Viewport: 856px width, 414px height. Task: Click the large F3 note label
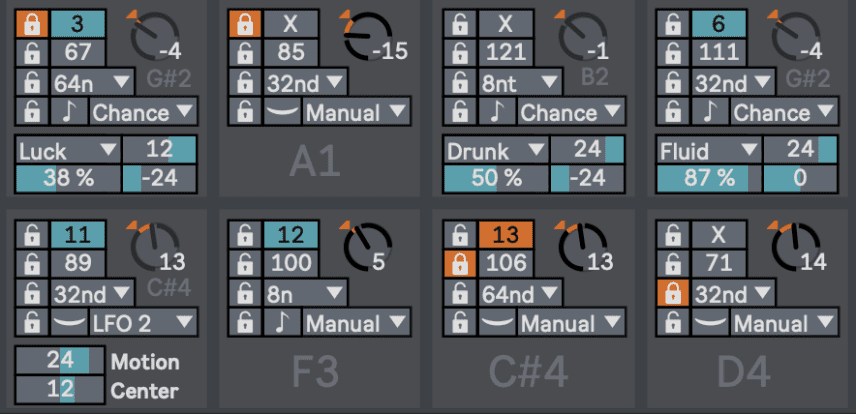315,372
